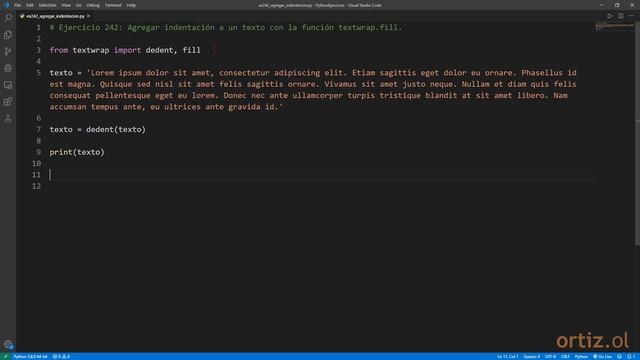The width and height of the screenshot is (640, 360).
Task: Click the 'import' keyword on line 3
Action: pos(127,50)
